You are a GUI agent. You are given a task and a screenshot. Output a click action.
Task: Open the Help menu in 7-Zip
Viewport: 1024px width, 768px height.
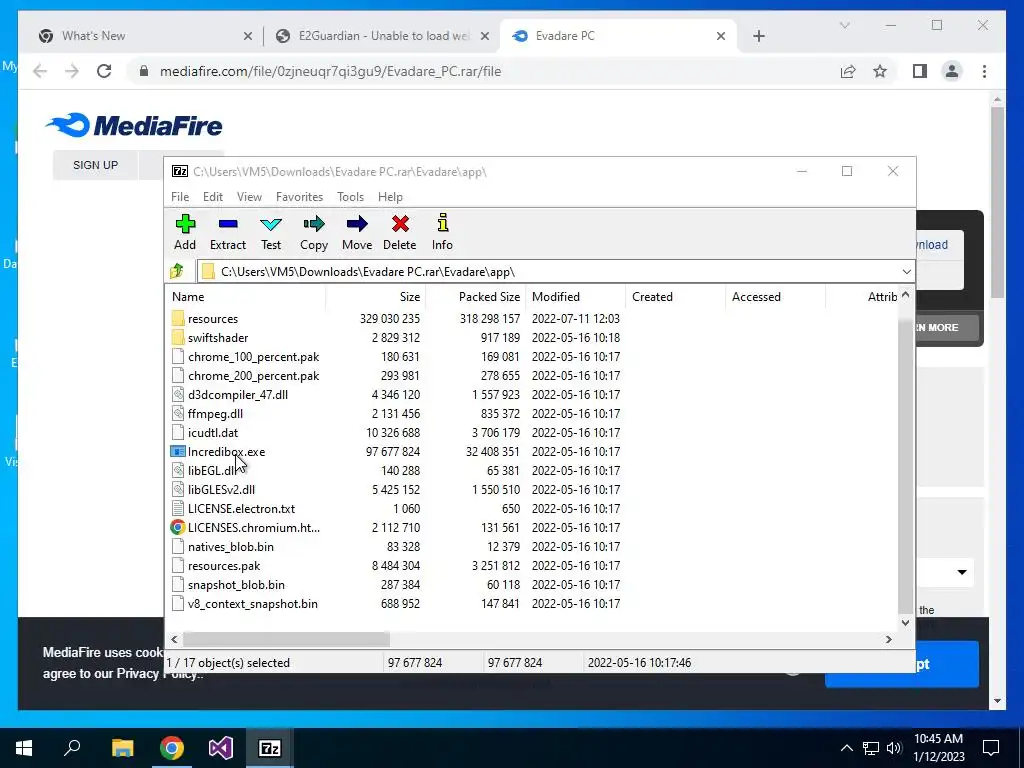(x=391, y=197)
